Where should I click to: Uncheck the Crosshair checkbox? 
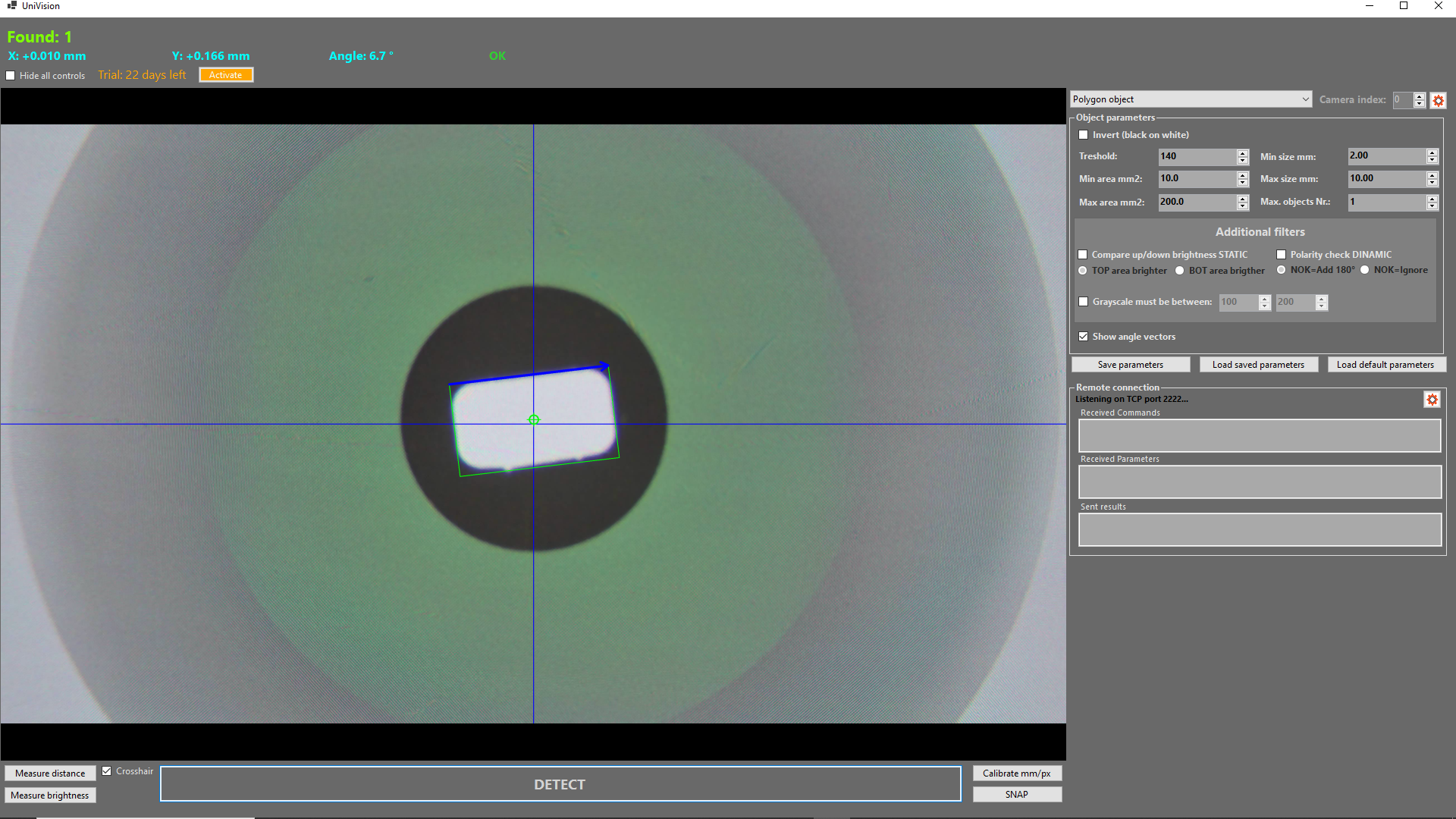point(107,771)
